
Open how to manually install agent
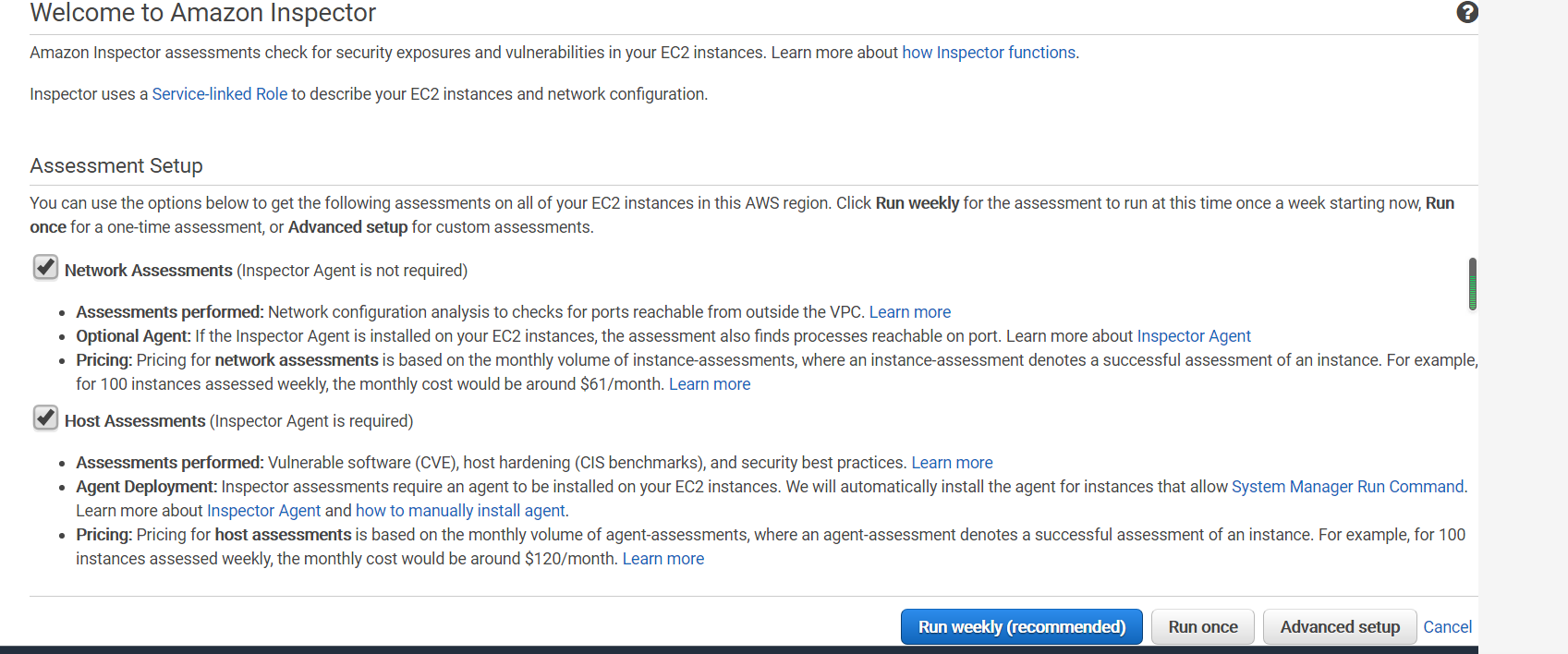click(x=460, y=511)
